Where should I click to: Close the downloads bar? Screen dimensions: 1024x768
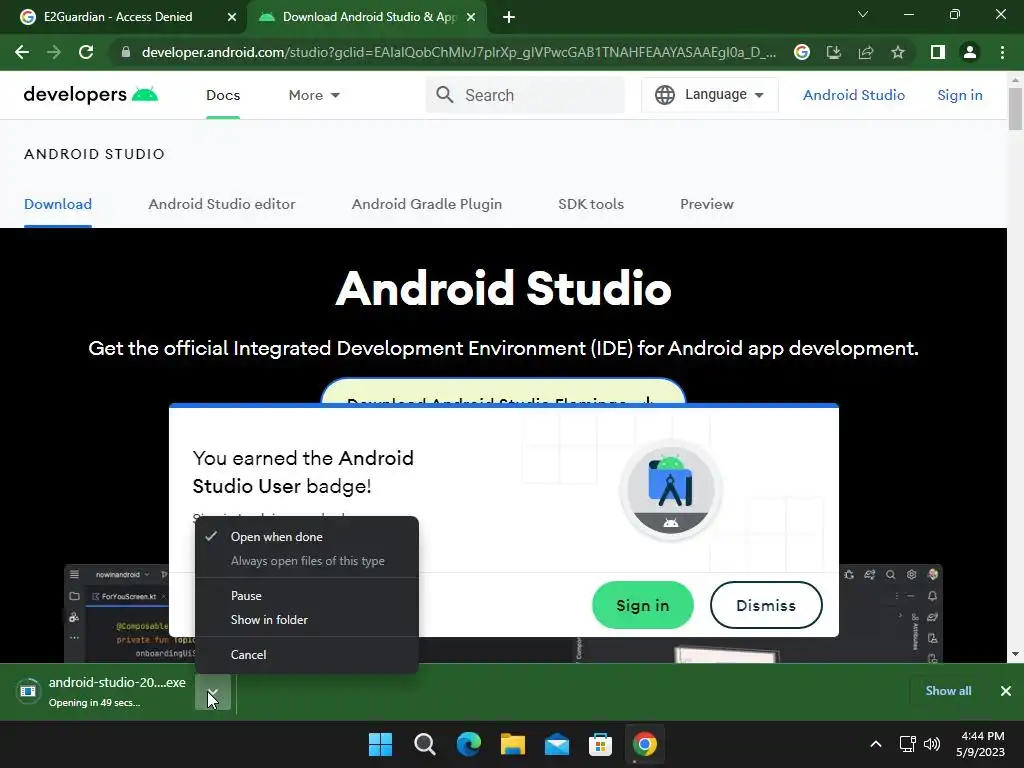tap(1006, 690)
